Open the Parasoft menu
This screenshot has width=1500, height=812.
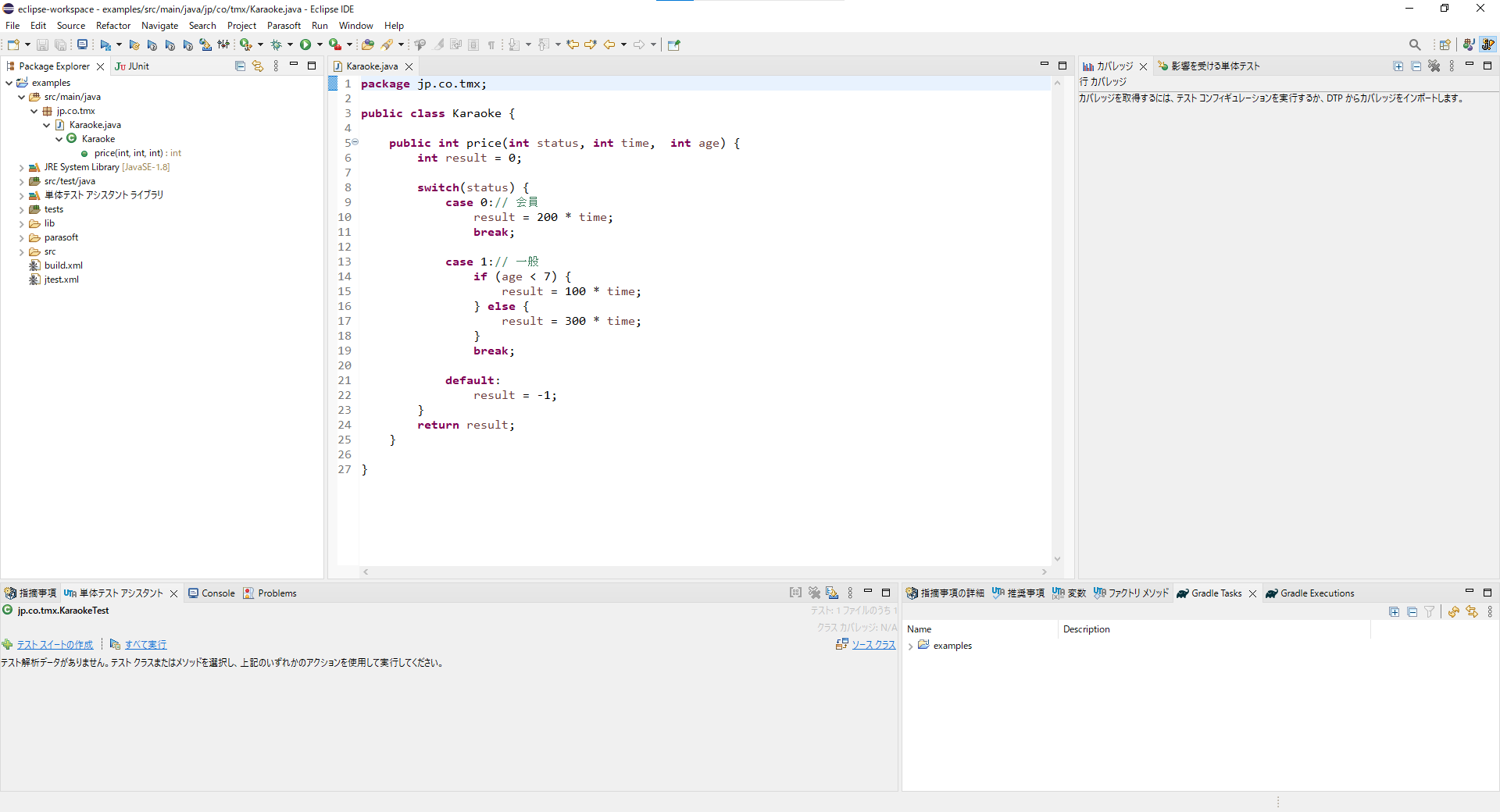pyautogui.click(x=284, y=26)
